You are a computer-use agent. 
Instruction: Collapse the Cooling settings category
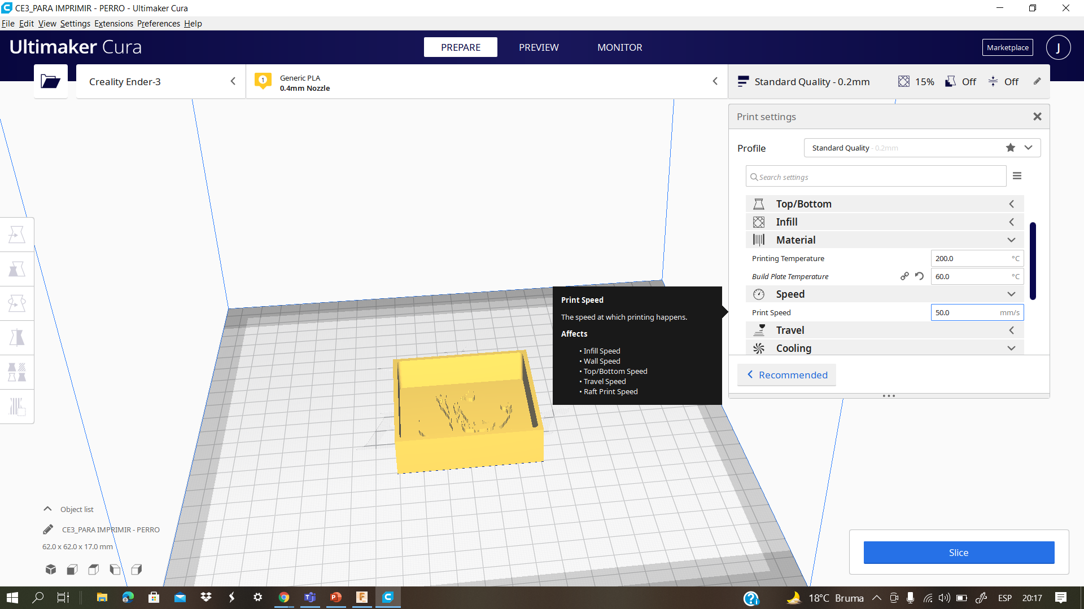(x=884, y=348)
